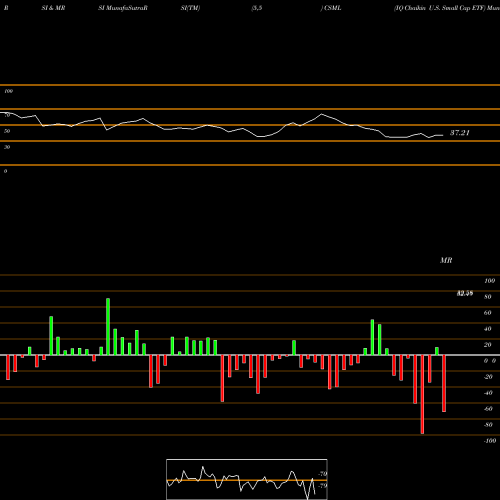Click the 82.58 value label
500x500 pixels.
pos(465,293)
